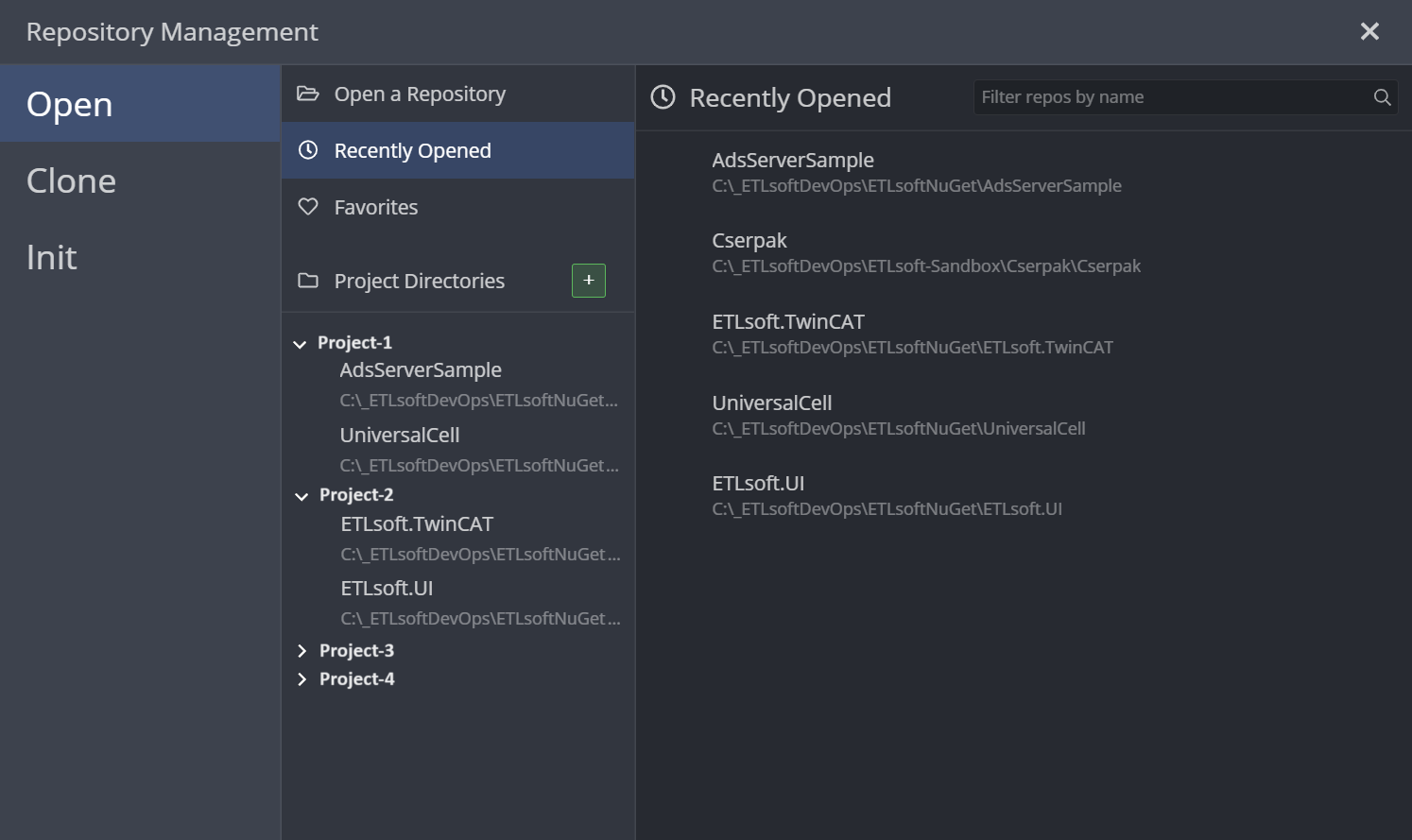Viewport: 1412px width, 840px height.
Task: Open the Cserpak repository from recent list
Action: coord(749,241)
